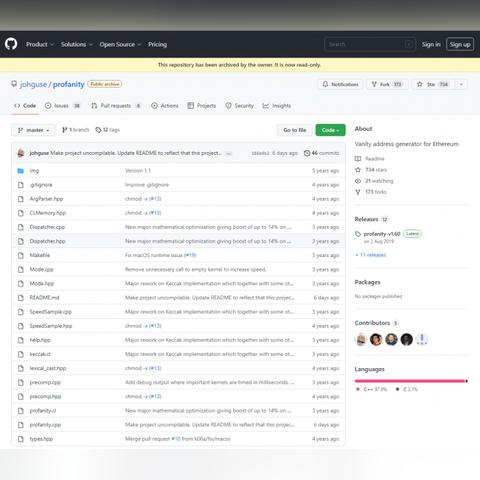Open the img folder
Image resolution: width=480 pixels, height=480 pixels.
click(34, 171)
